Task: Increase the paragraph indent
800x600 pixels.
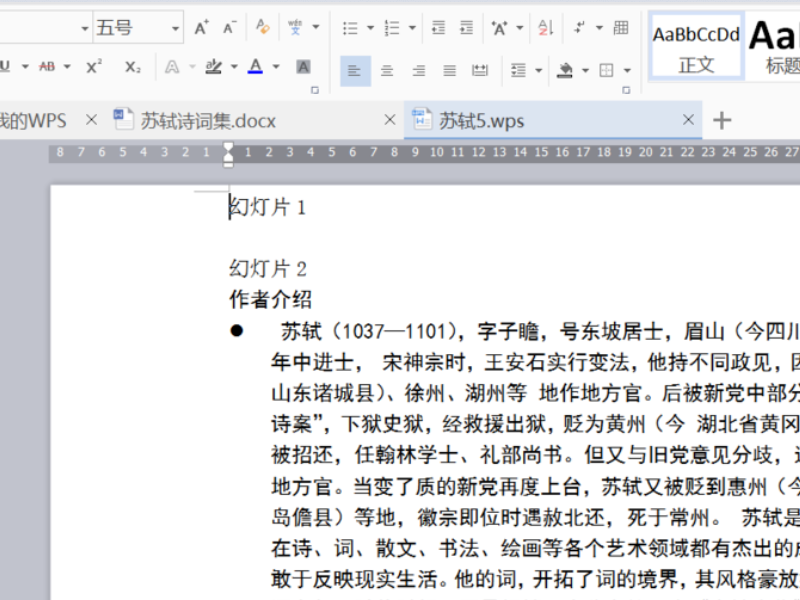Action: coord(466,27)
